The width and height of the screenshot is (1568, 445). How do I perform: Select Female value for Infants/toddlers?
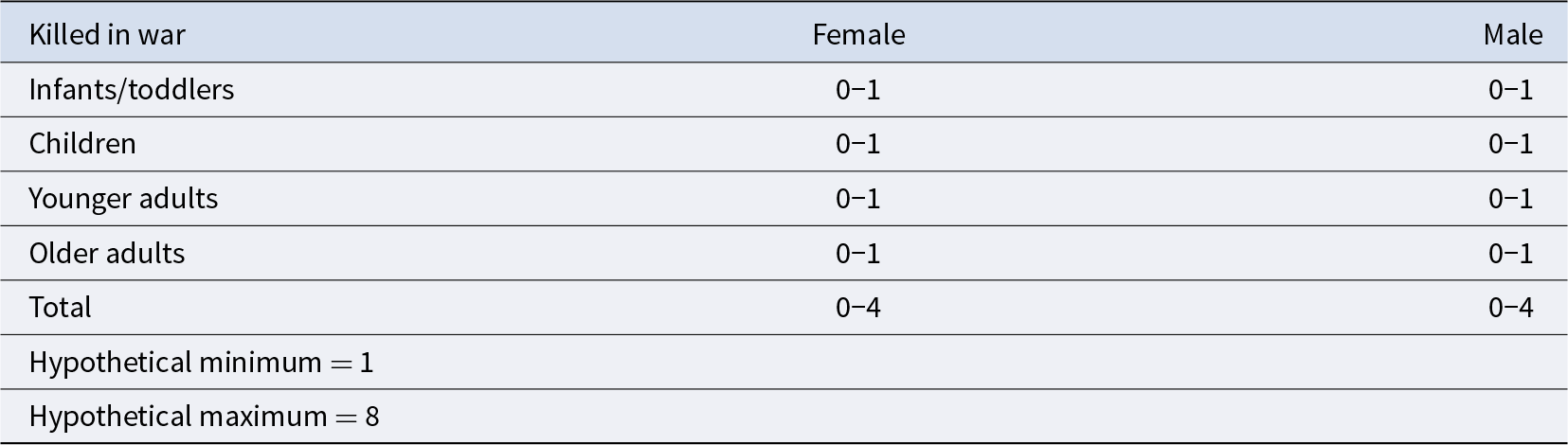click(x=858, y=90)
